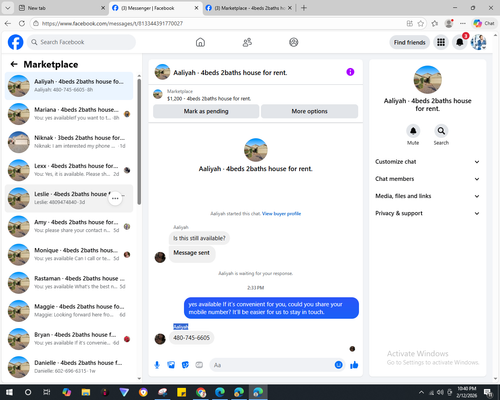Open the Facebook menu grid icon
The width and height of the screenshot is (500, 400).
click(x=441, y=42)
